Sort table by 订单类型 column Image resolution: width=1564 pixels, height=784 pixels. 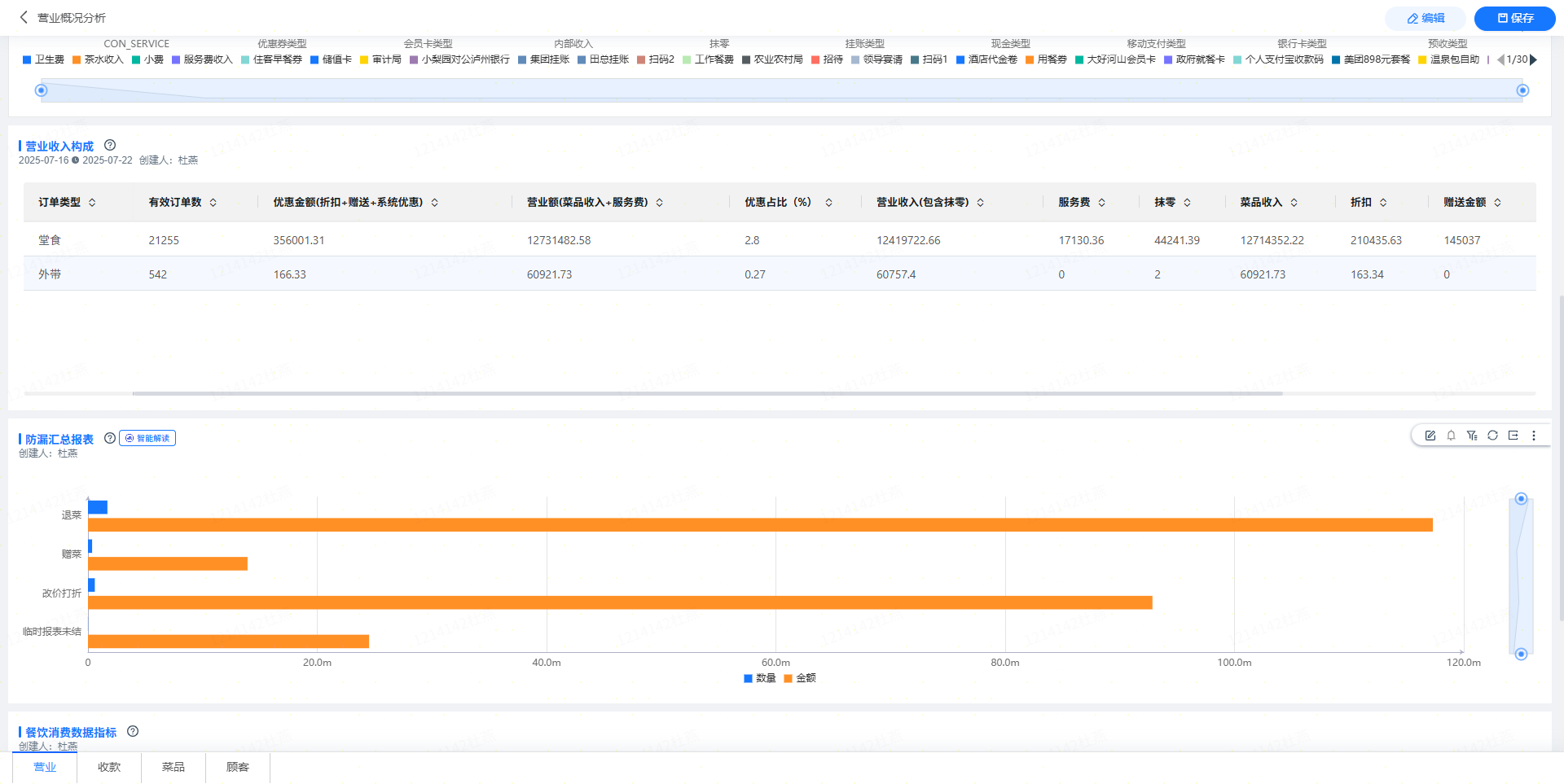[92, 203]
